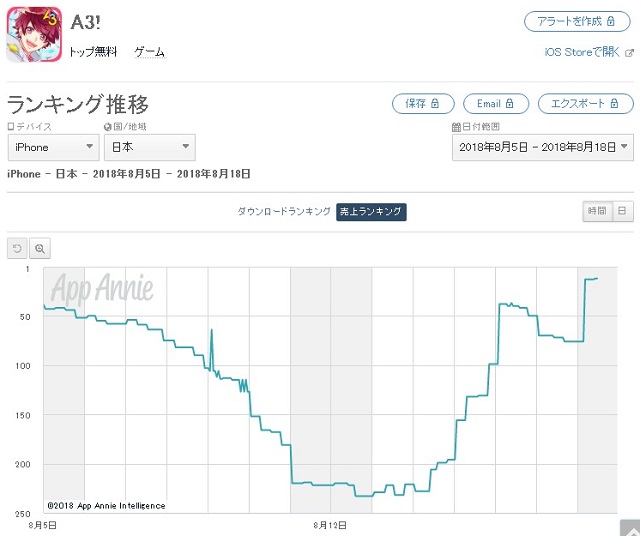The image size is (640, 536).
Task: Expand the date range 2018年8月5日 dropdown
Action: coord(543,147)
